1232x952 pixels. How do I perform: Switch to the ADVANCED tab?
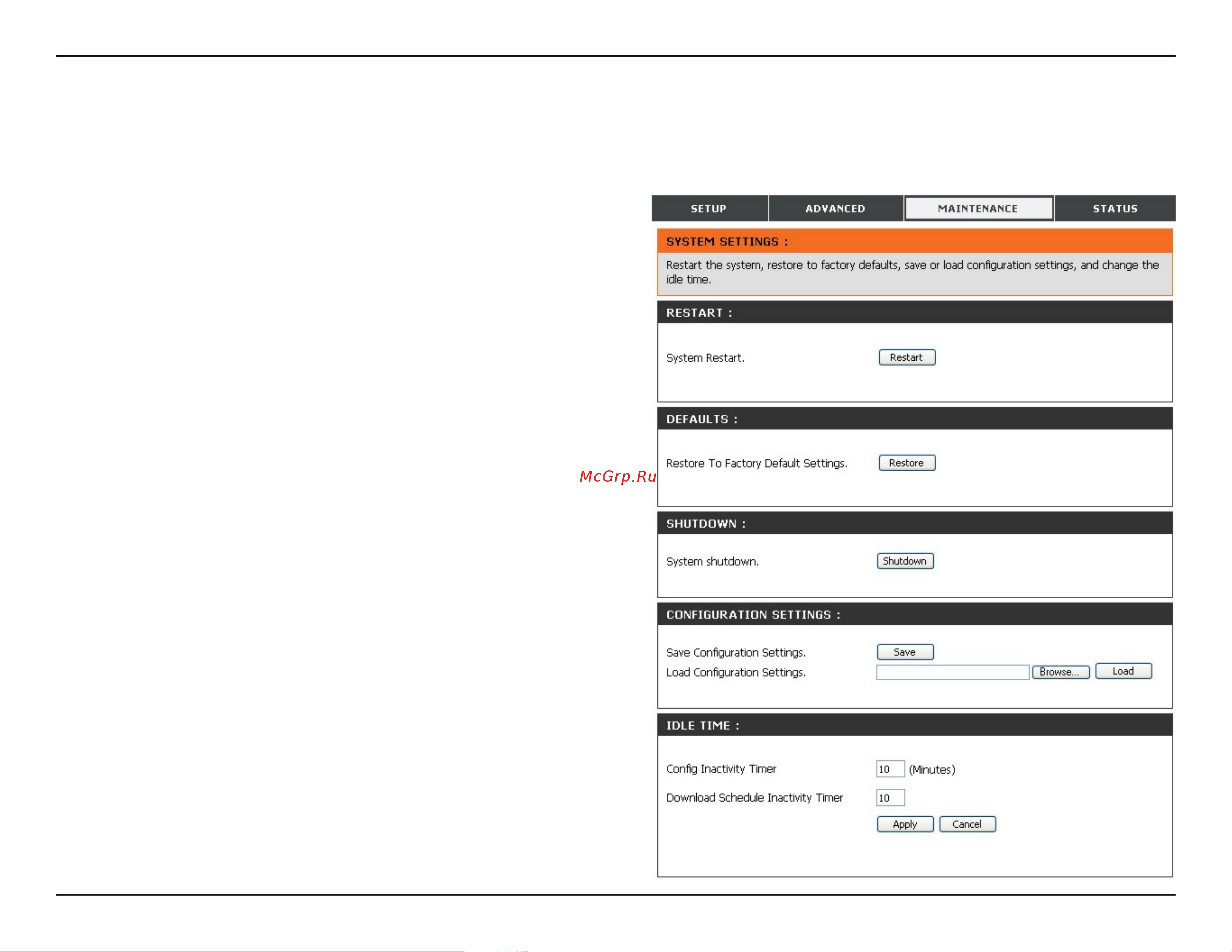[x=835, y=208]
